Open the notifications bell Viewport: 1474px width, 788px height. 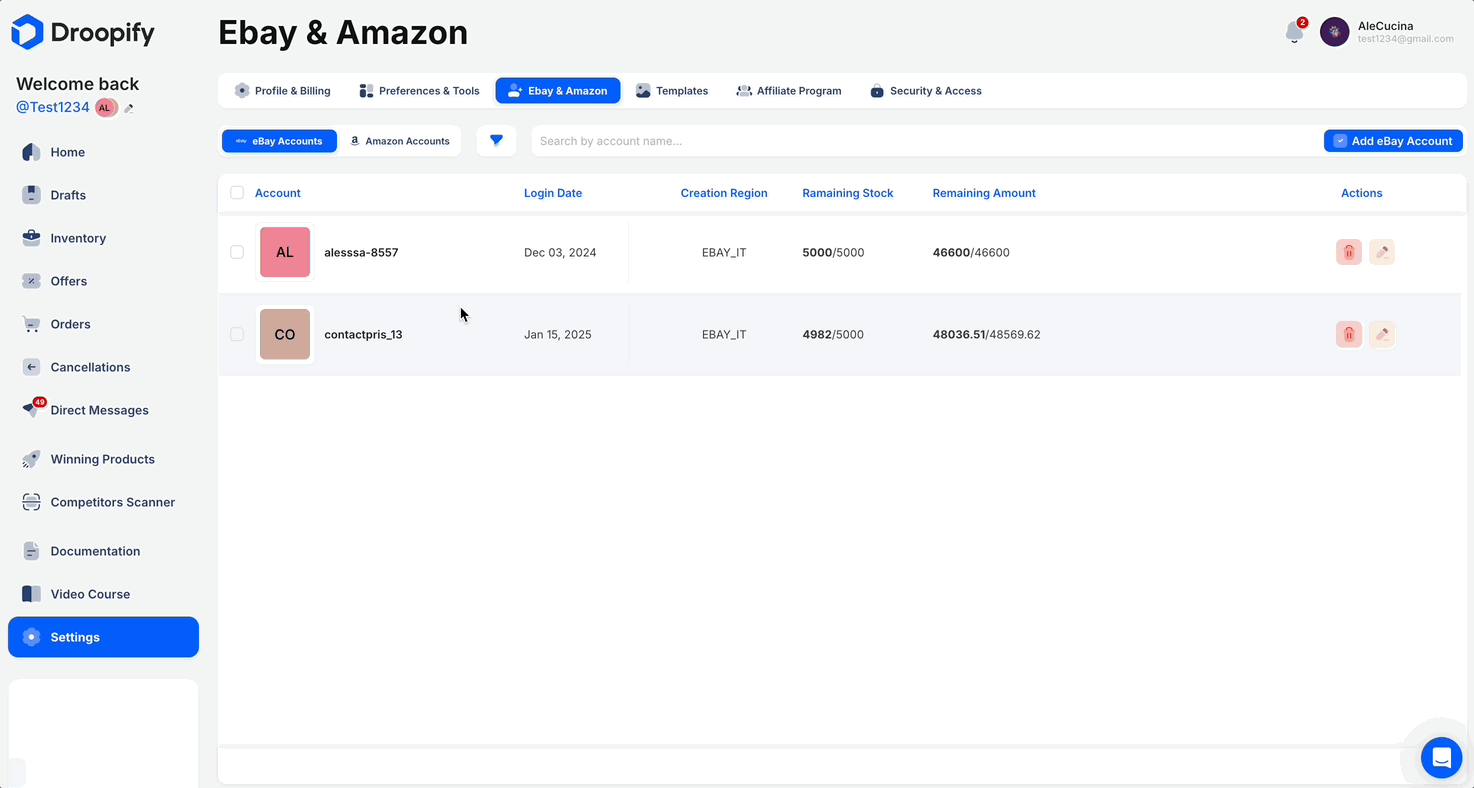click(1294, 32)
